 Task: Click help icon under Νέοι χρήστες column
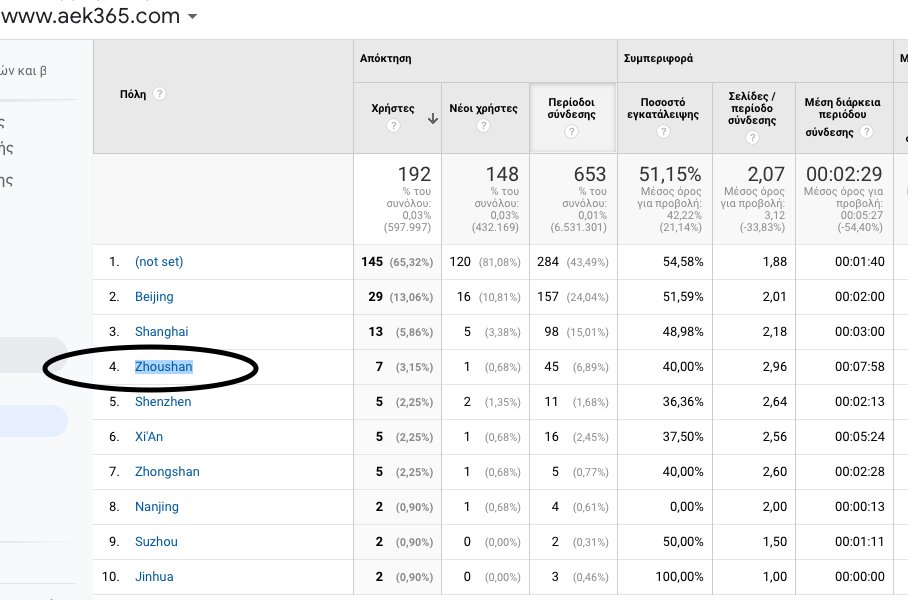(483, 126)
